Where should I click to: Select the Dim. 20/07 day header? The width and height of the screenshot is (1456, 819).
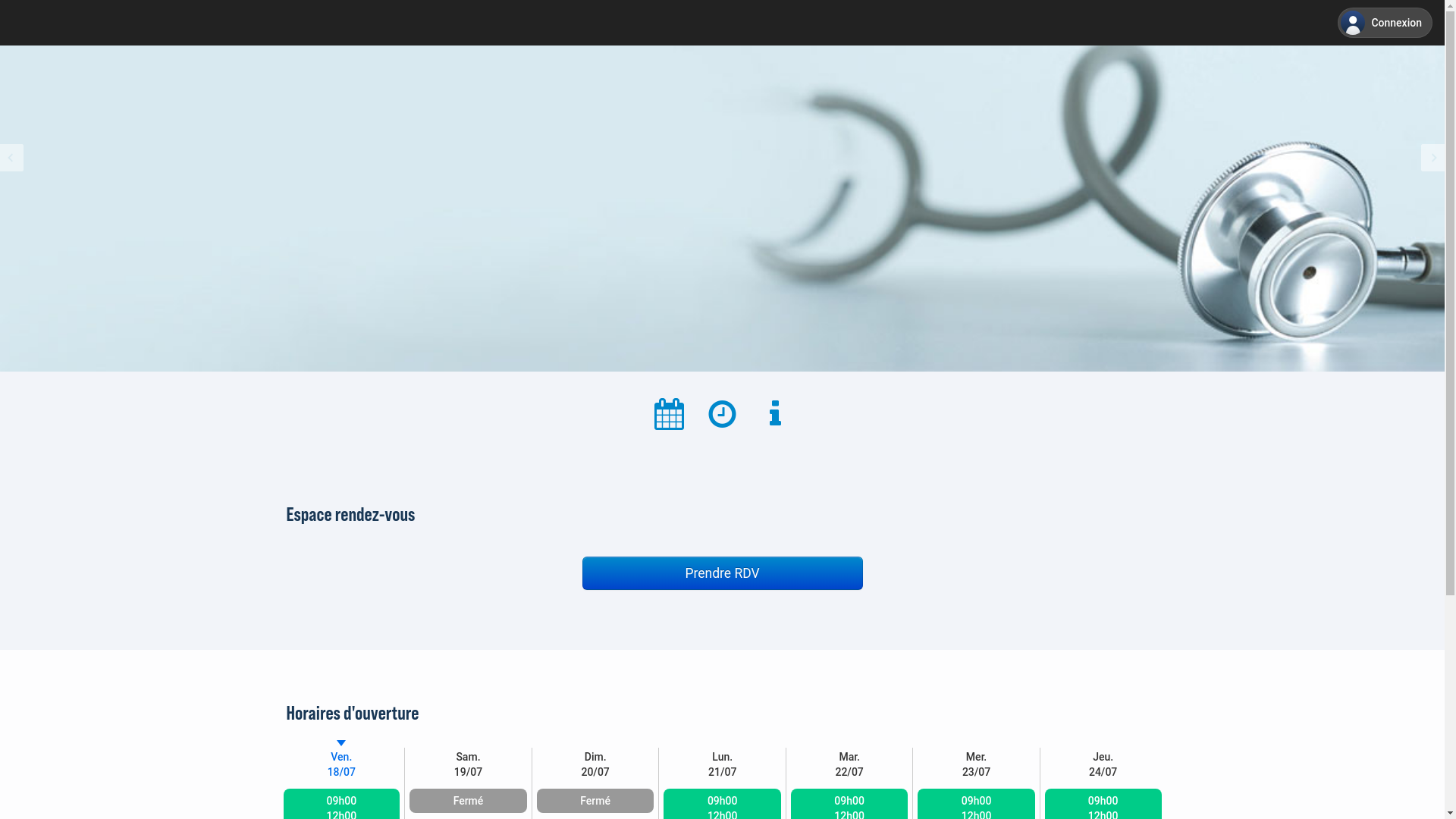point(595,764)
